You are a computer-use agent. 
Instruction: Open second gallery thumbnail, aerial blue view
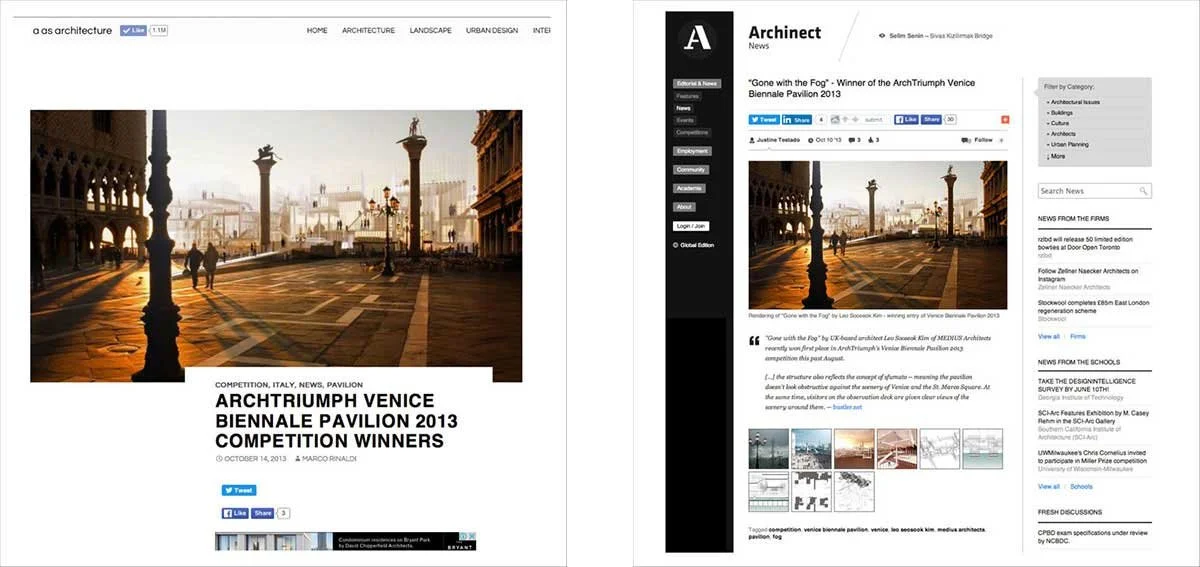tap(811, 448)
